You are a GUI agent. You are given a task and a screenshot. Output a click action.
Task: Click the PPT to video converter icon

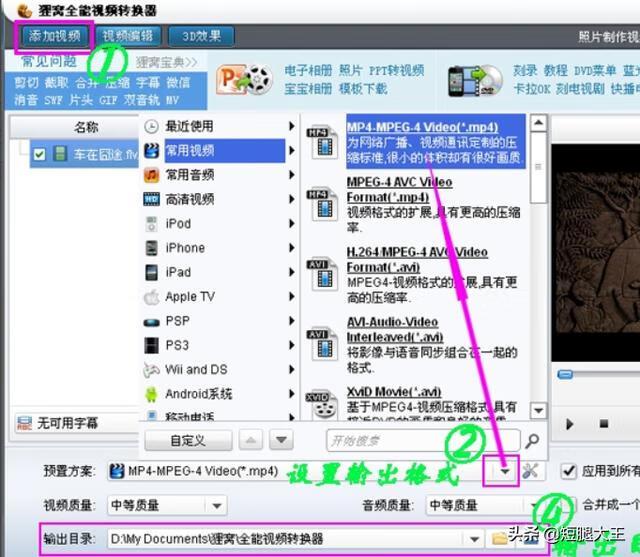(x=244, y=79)
